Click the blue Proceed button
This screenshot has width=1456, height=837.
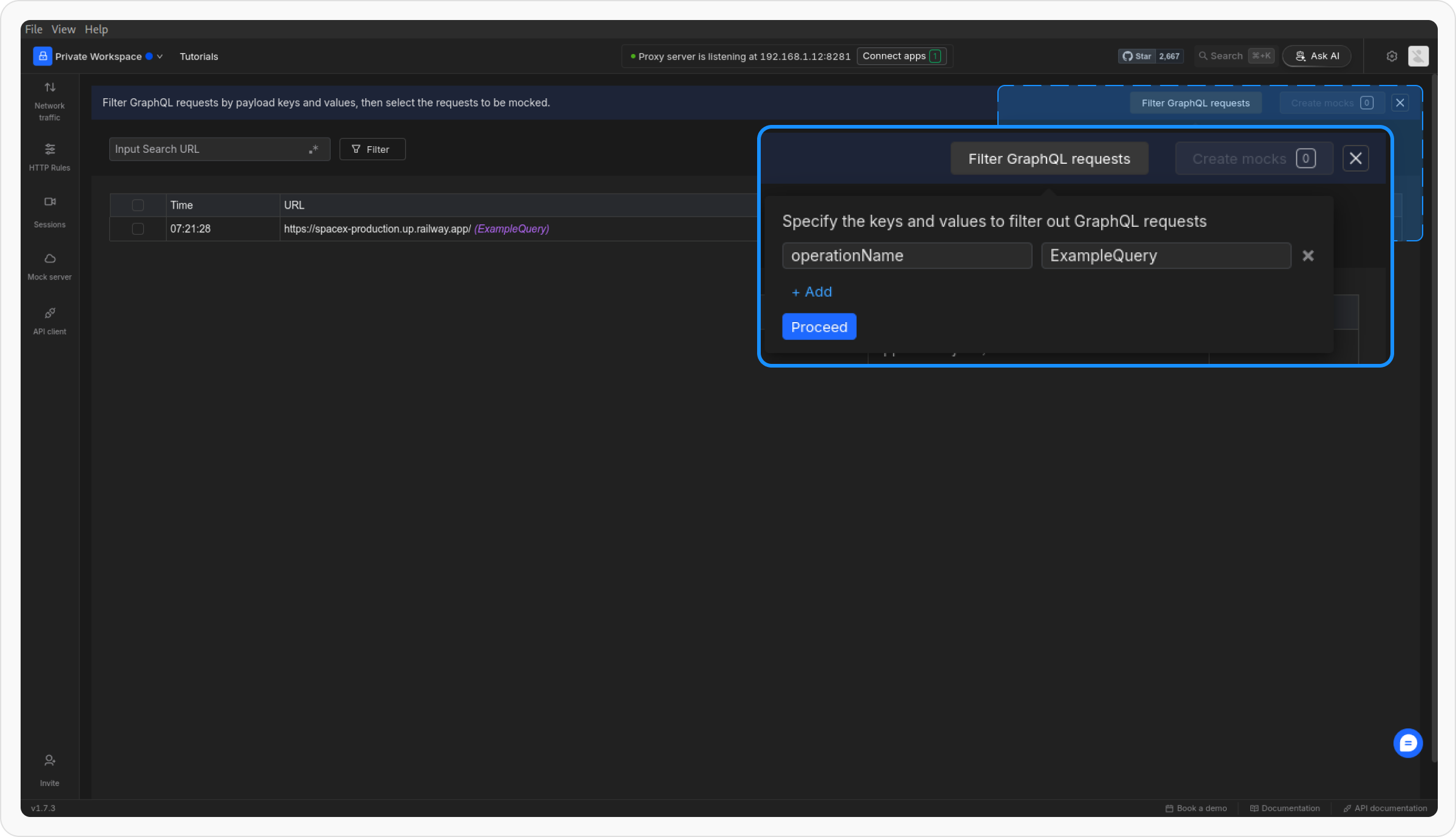(x=818, y=327)
